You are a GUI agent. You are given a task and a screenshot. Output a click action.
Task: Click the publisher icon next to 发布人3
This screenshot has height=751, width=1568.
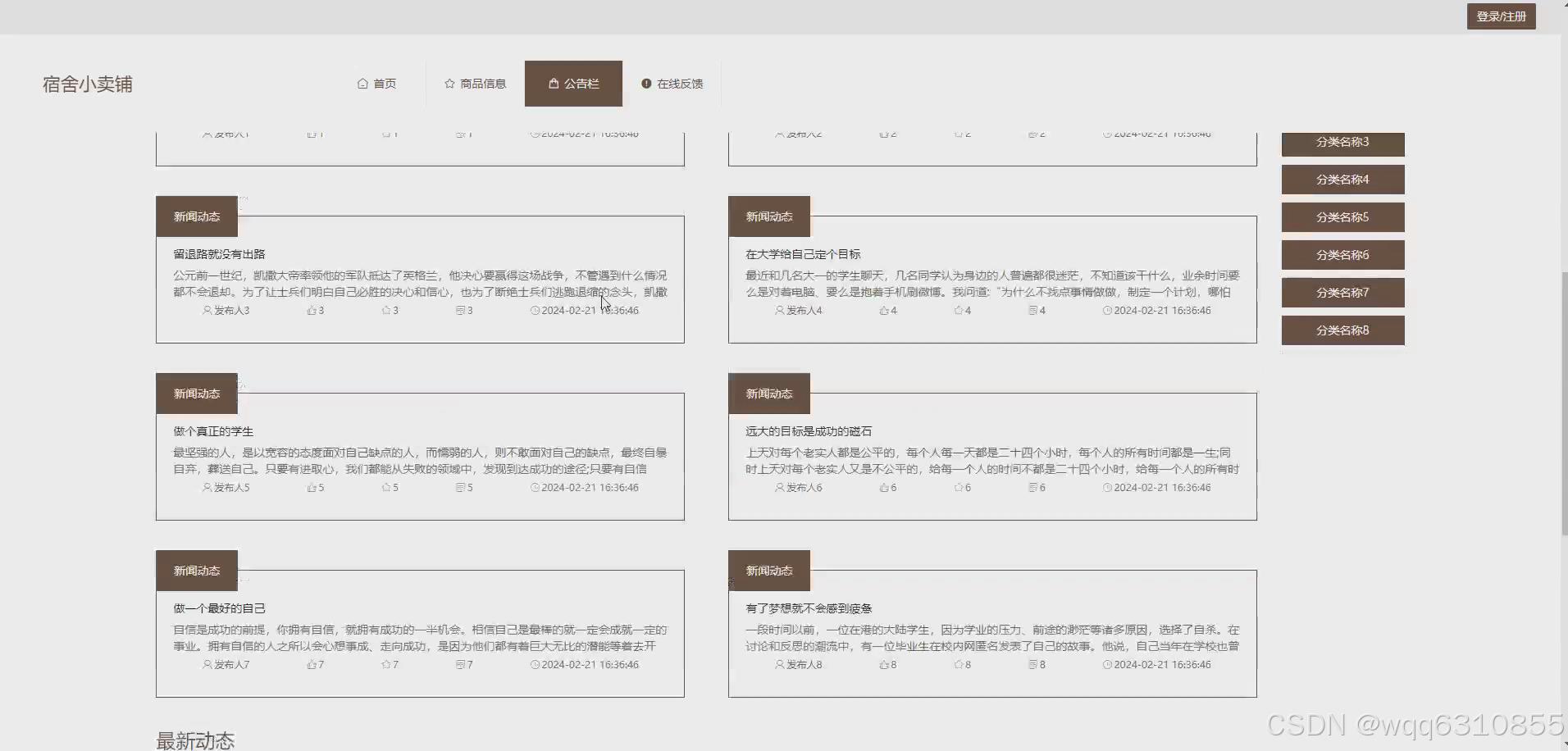click(x=207, y=310)
